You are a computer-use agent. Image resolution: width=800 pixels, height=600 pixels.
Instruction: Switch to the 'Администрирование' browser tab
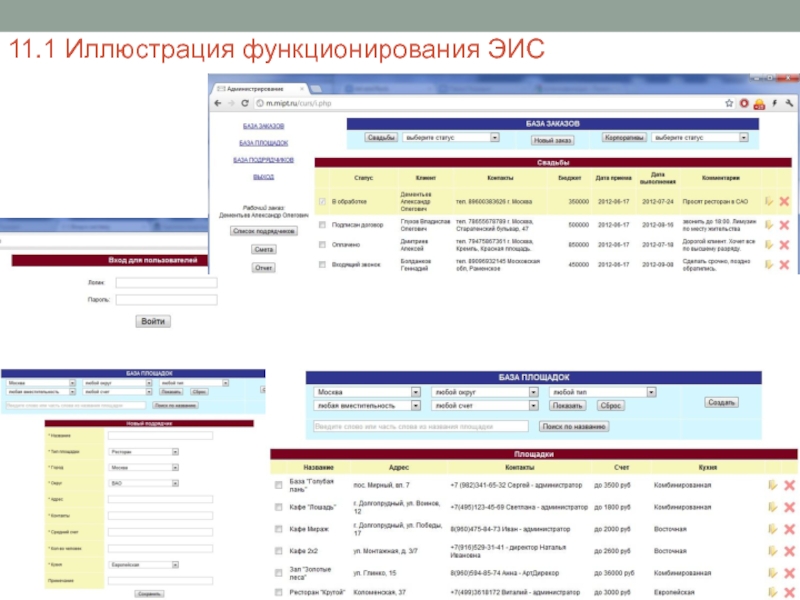click(255, 88)
